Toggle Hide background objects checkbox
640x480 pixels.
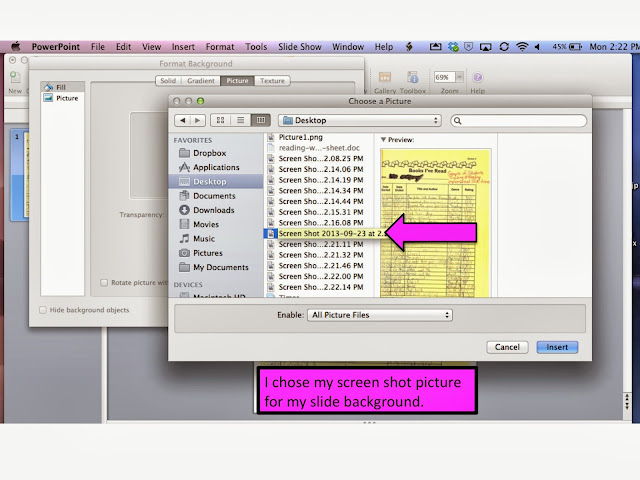(x=43, y=310)
